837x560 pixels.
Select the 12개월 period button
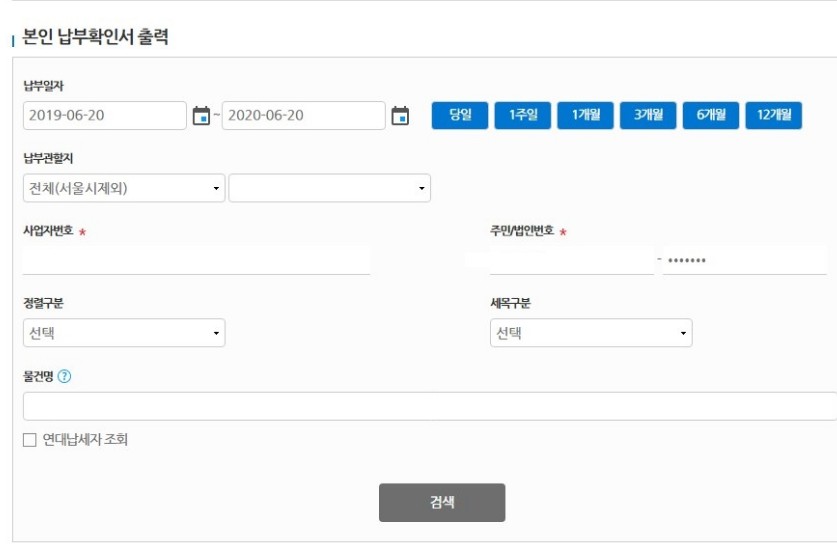(773, 115)
